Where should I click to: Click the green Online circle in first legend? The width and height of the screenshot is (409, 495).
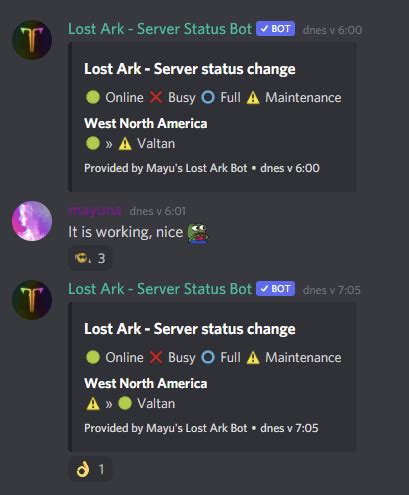point(93,97)
